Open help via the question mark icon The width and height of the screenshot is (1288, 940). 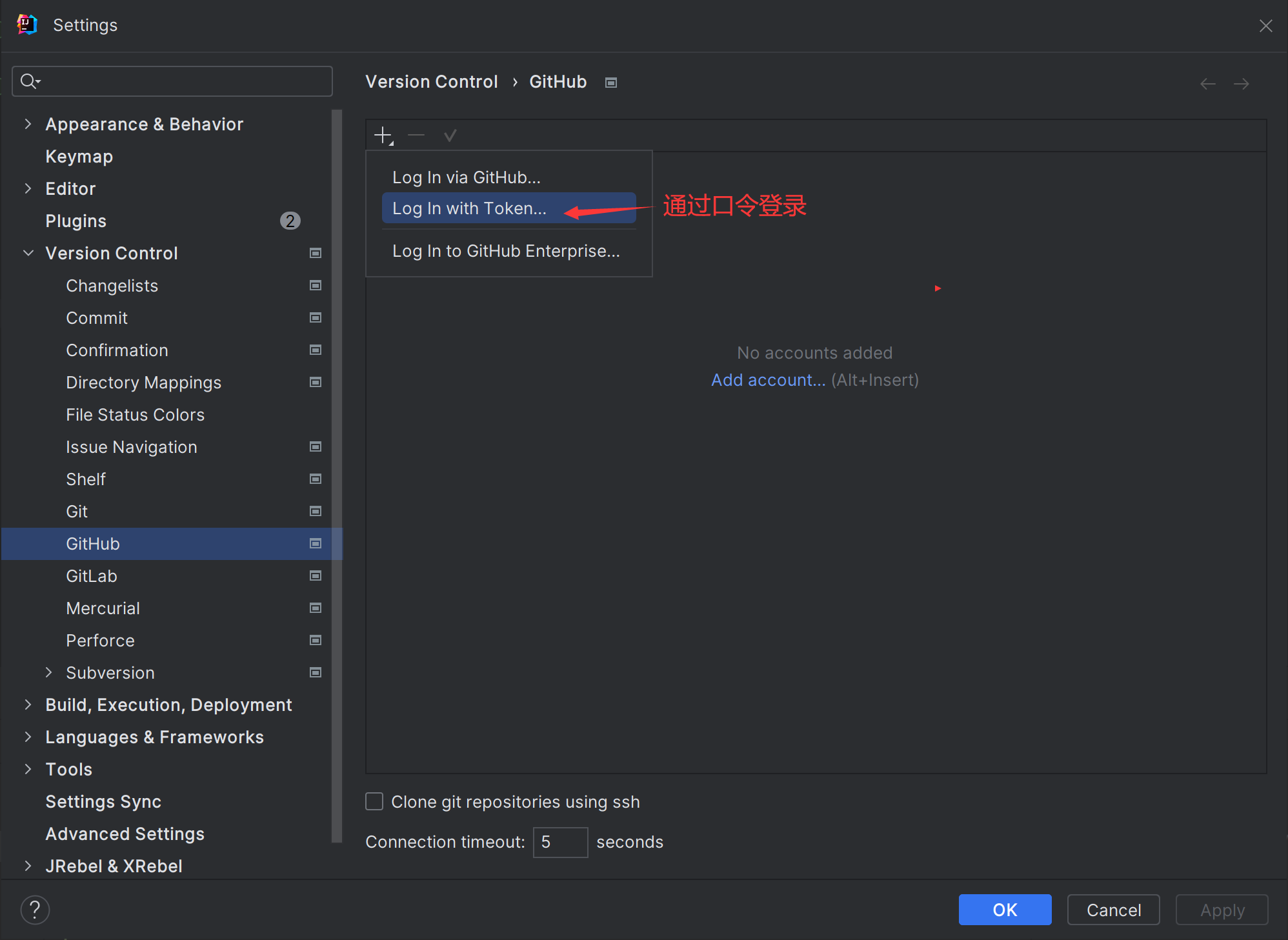click(x=35, y=910)
